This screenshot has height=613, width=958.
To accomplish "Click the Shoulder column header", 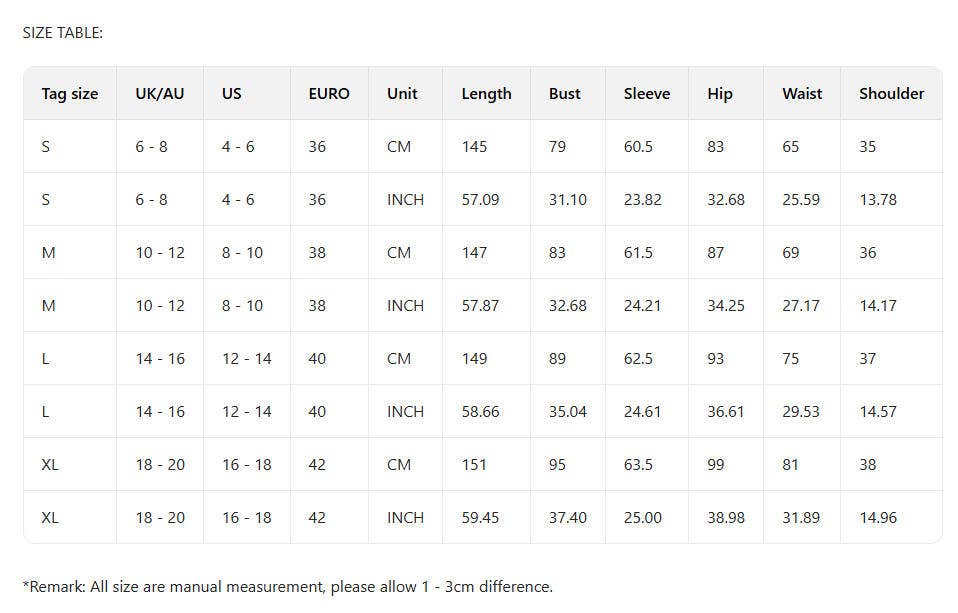I will 891,94.
